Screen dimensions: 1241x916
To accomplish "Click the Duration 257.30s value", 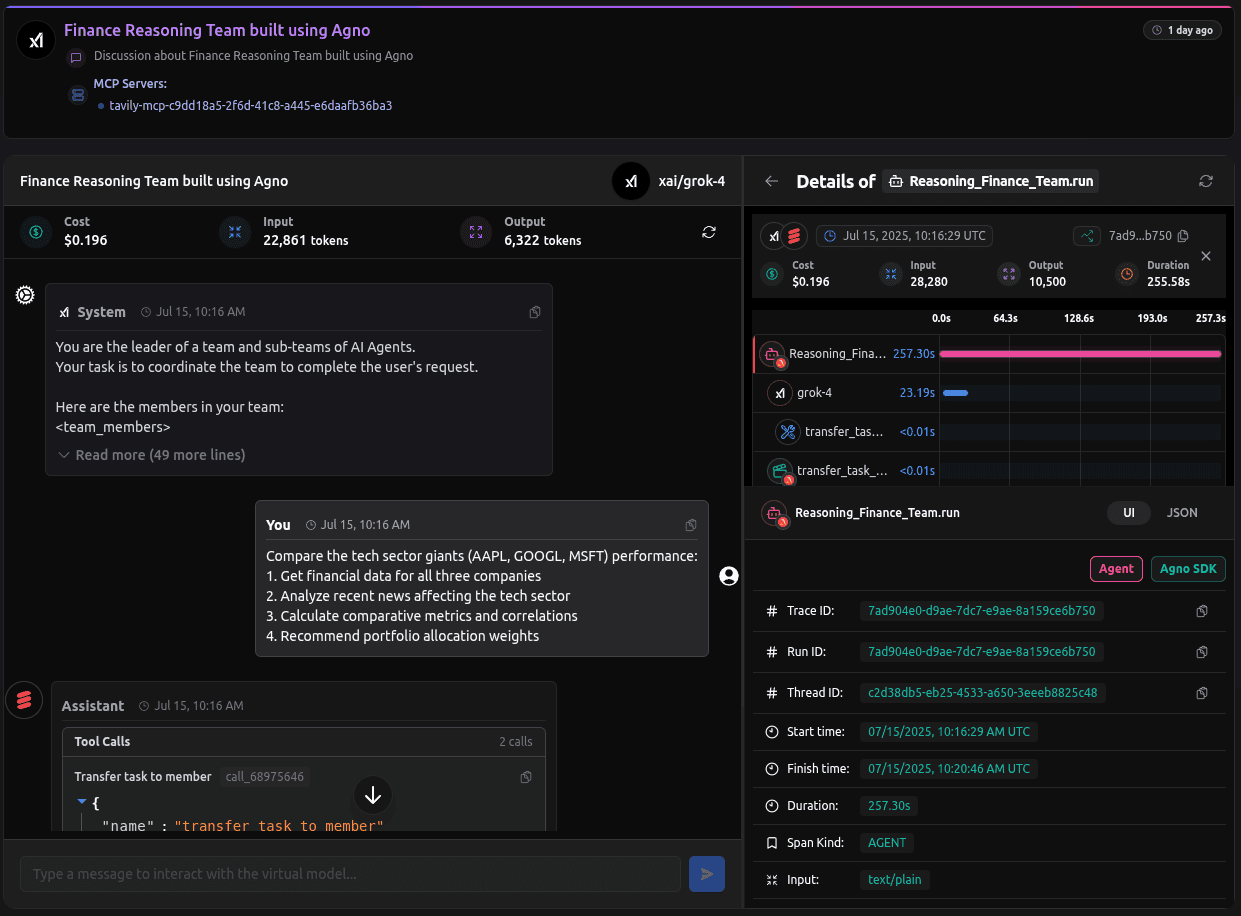I will point(890,806).
